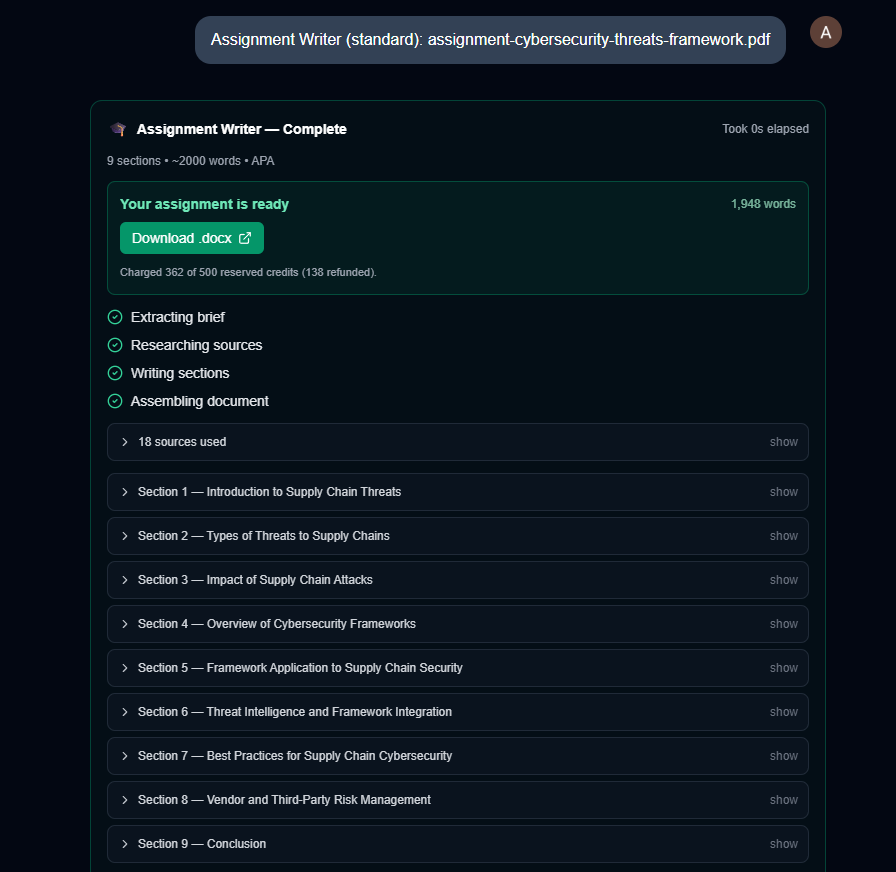Expand Section 6 Threat Intelligence chevron
Screen dimensions: 896x872
click(125, 712)
